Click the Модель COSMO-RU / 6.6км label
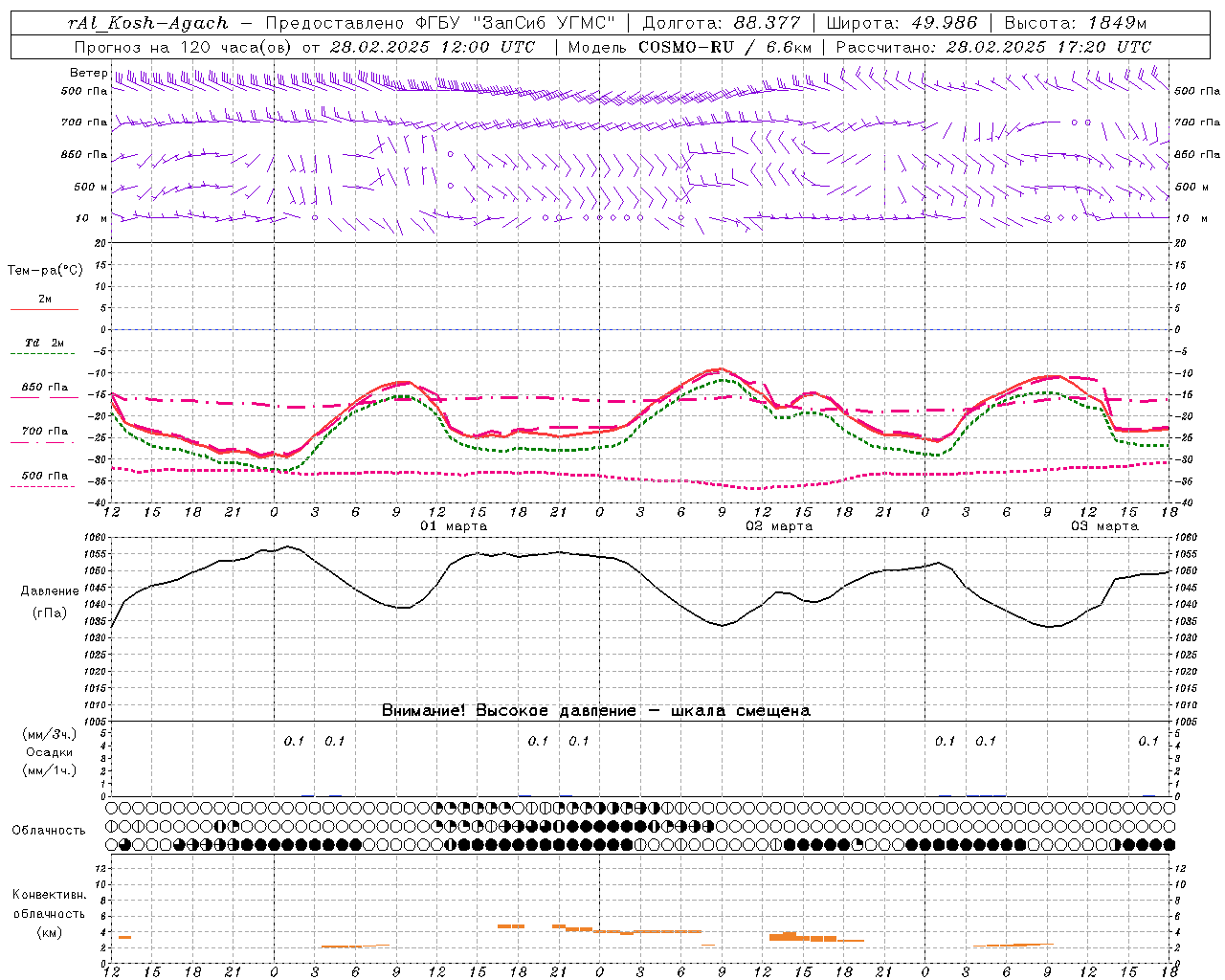 690,47
